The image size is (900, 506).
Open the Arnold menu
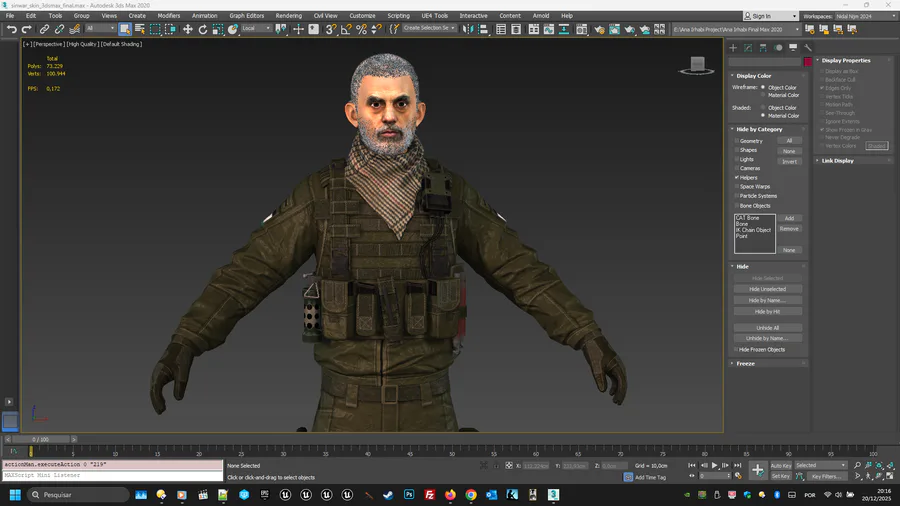pyautogui.click(x=541, y=15)
